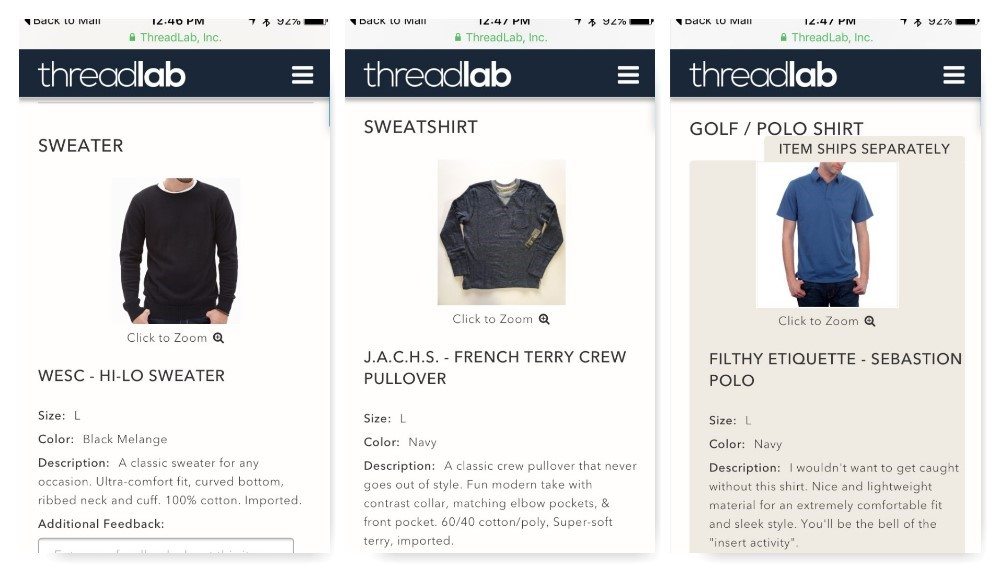This screenshot has height=572, width=1000.
Task: Click the zoom magnifier under the polo shirt
Action: 870,321
